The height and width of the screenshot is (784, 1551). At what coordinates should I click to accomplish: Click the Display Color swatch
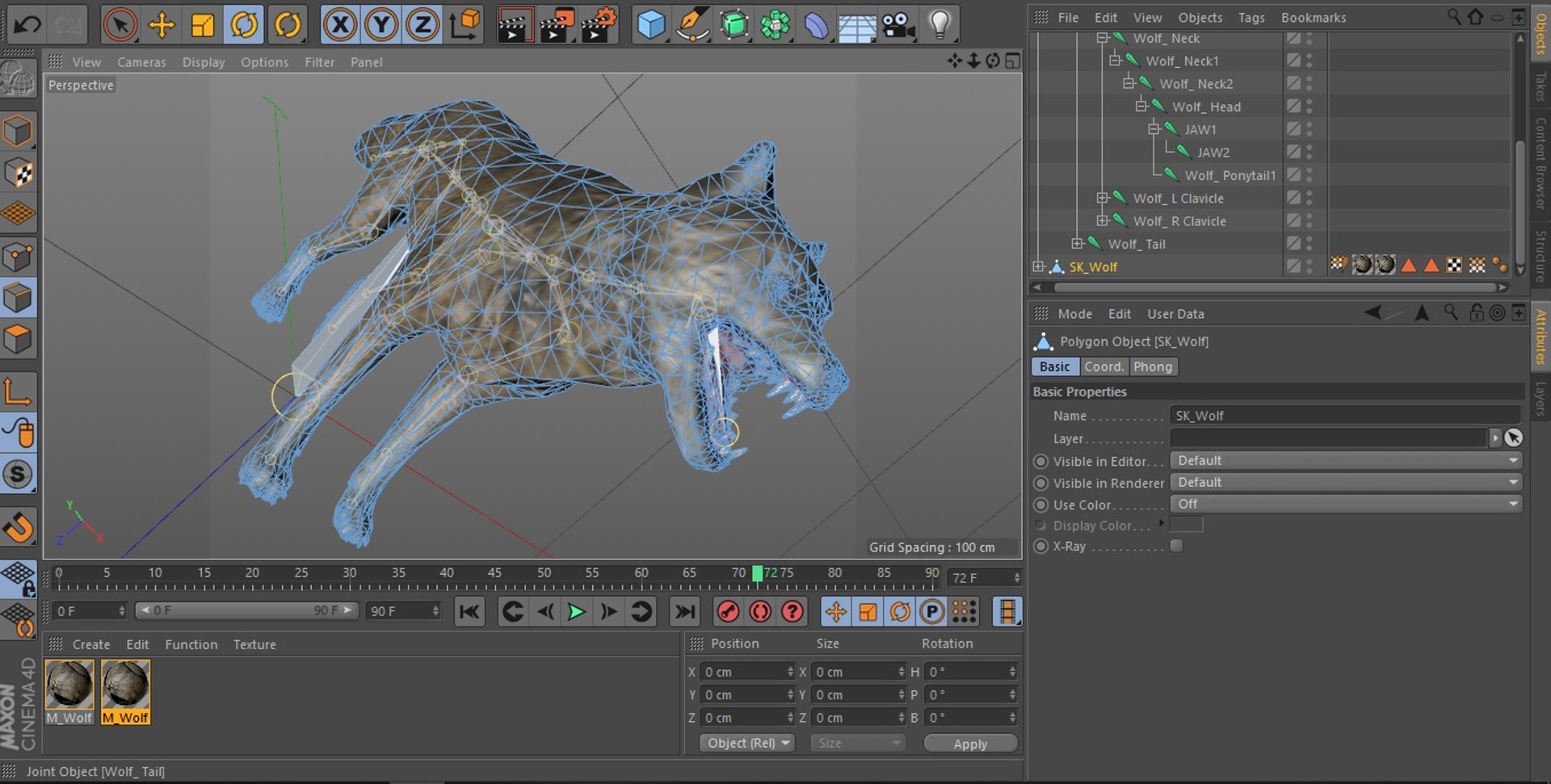tap(1186, 525)
